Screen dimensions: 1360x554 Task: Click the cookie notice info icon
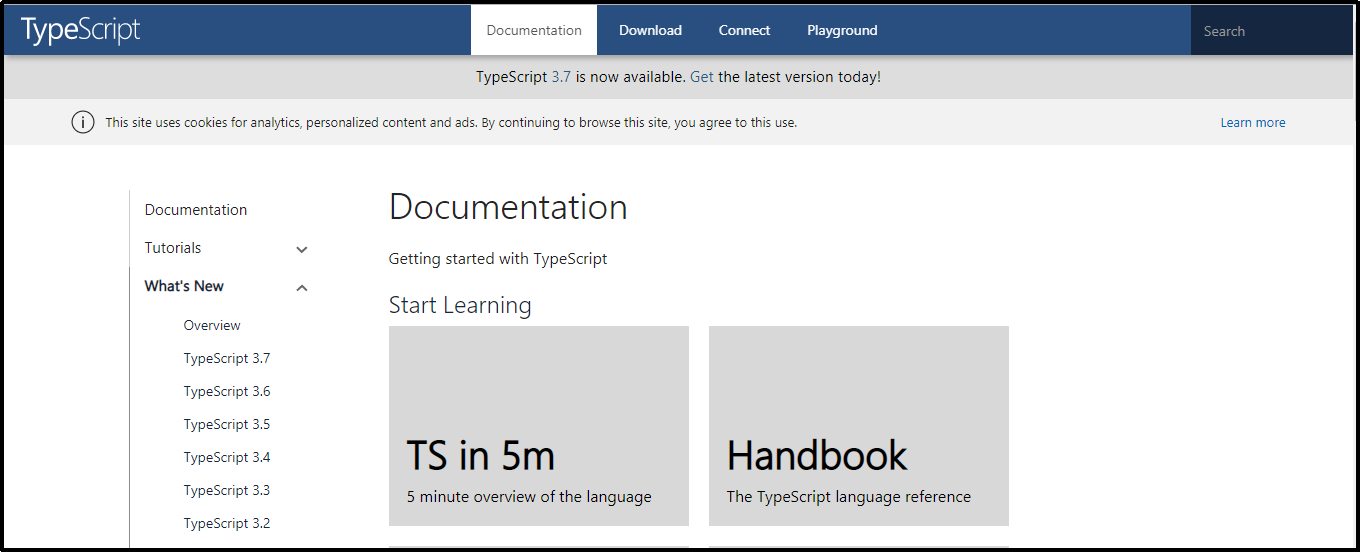click(83, 123)
